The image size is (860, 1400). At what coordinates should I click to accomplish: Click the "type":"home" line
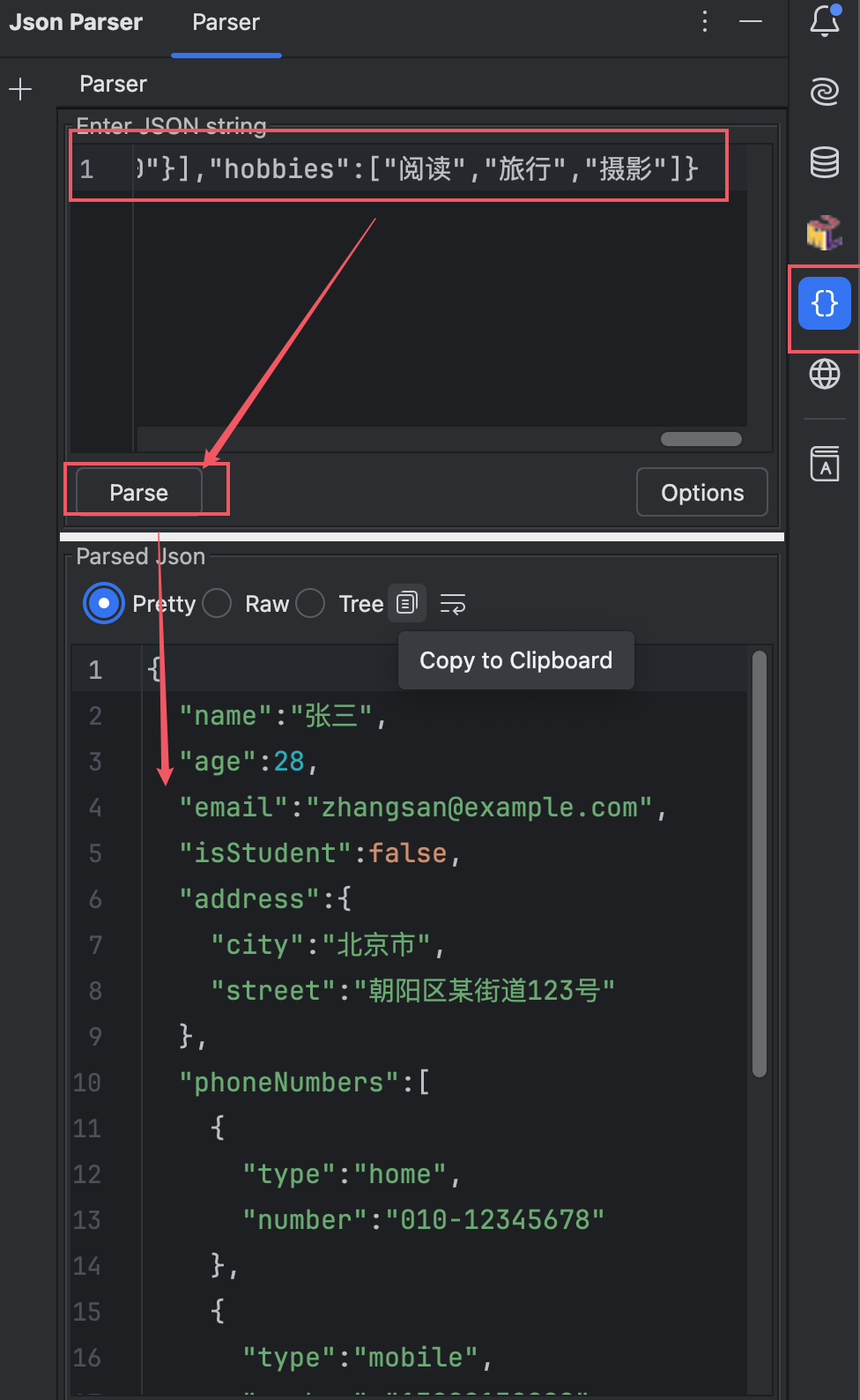click(352, 1174)
